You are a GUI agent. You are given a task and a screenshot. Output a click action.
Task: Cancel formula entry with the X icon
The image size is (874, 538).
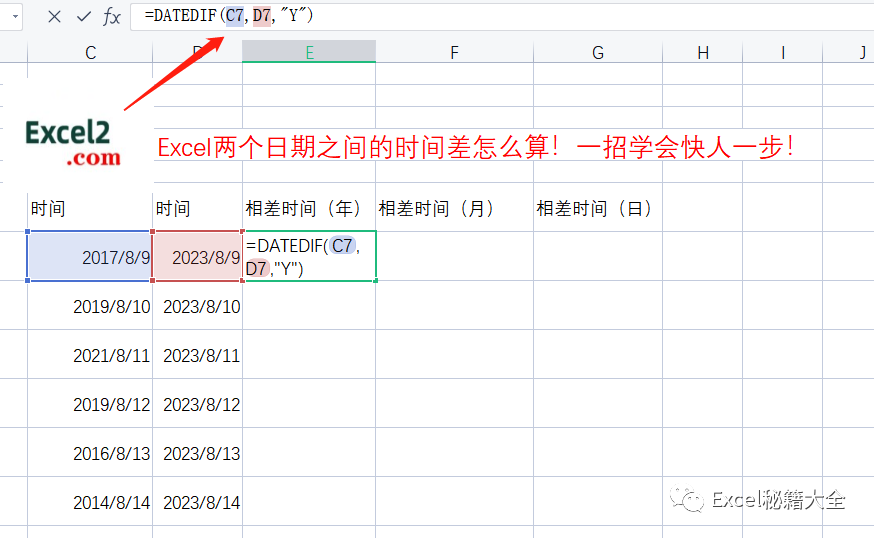54,17
